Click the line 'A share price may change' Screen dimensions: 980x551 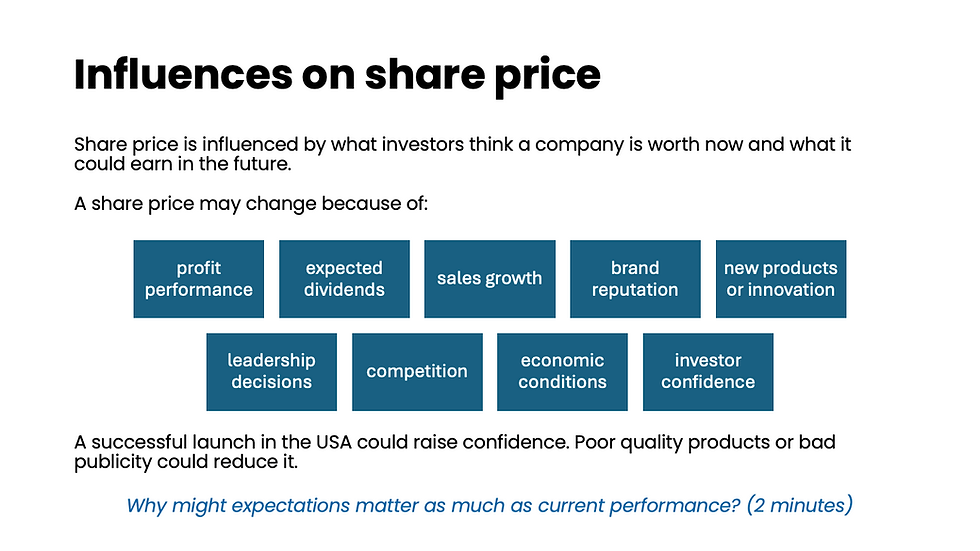pyautogui.click(x=251, y=204)
